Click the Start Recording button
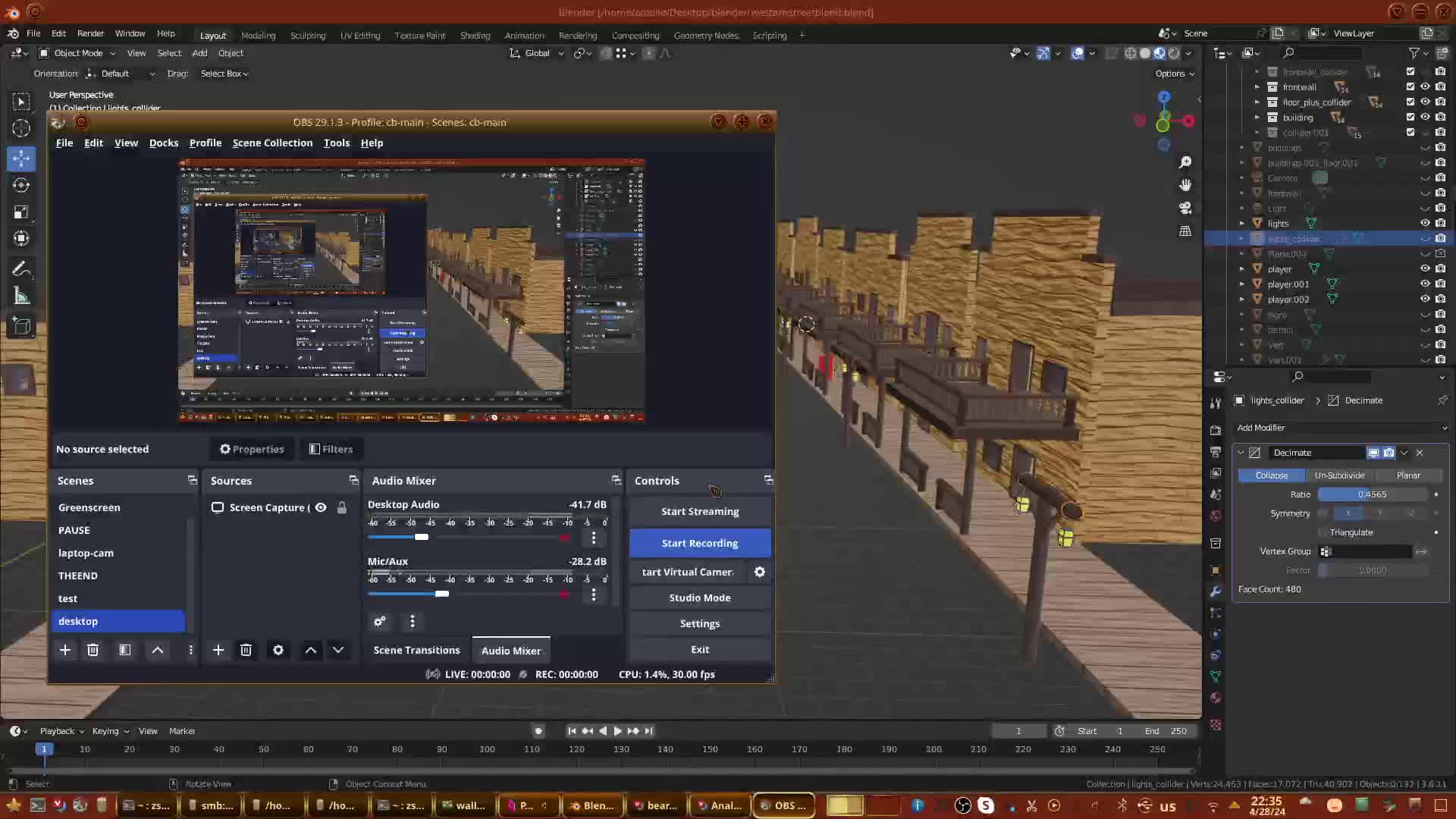This screenshot has height=819, width=1456. coord(699,543)
